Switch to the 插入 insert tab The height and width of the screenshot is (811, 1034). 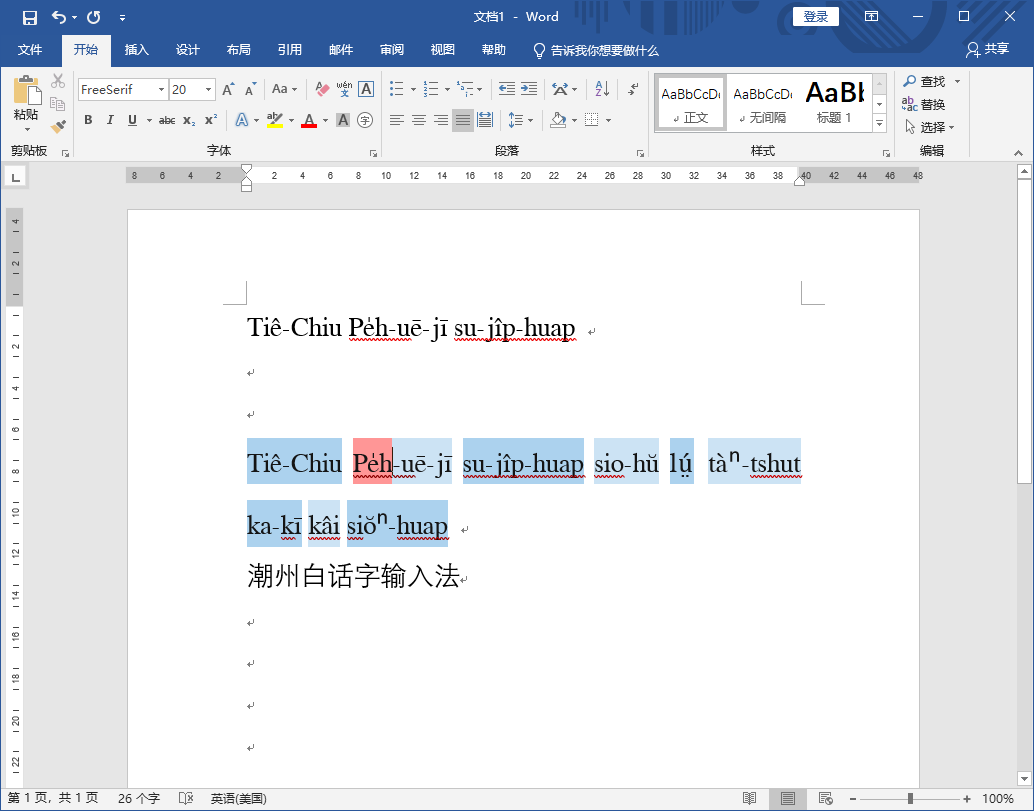[x=137, y=50]
